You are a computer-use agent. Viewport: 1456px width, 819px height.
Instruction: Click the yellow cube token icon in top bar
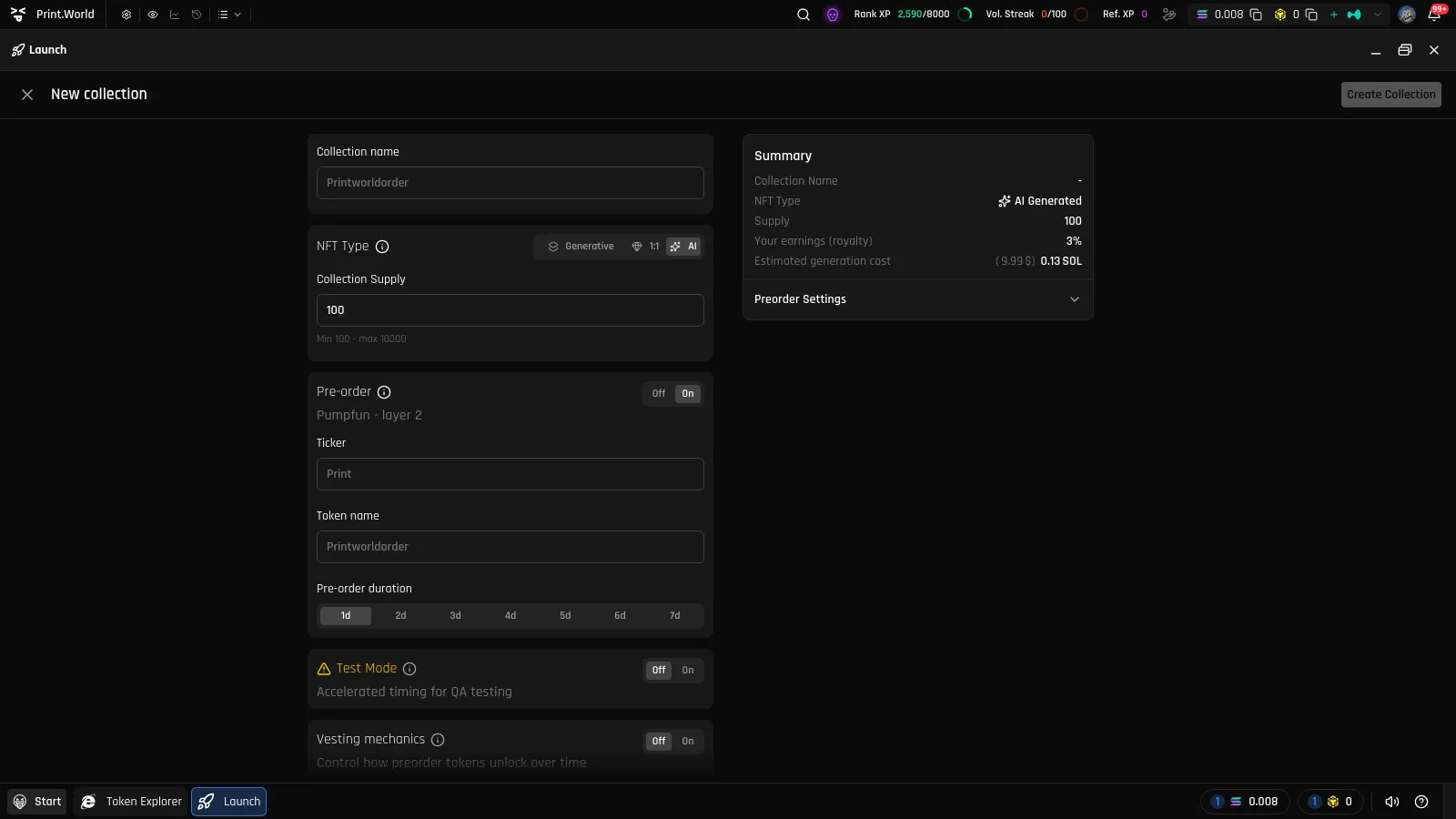click(1280, 15)
